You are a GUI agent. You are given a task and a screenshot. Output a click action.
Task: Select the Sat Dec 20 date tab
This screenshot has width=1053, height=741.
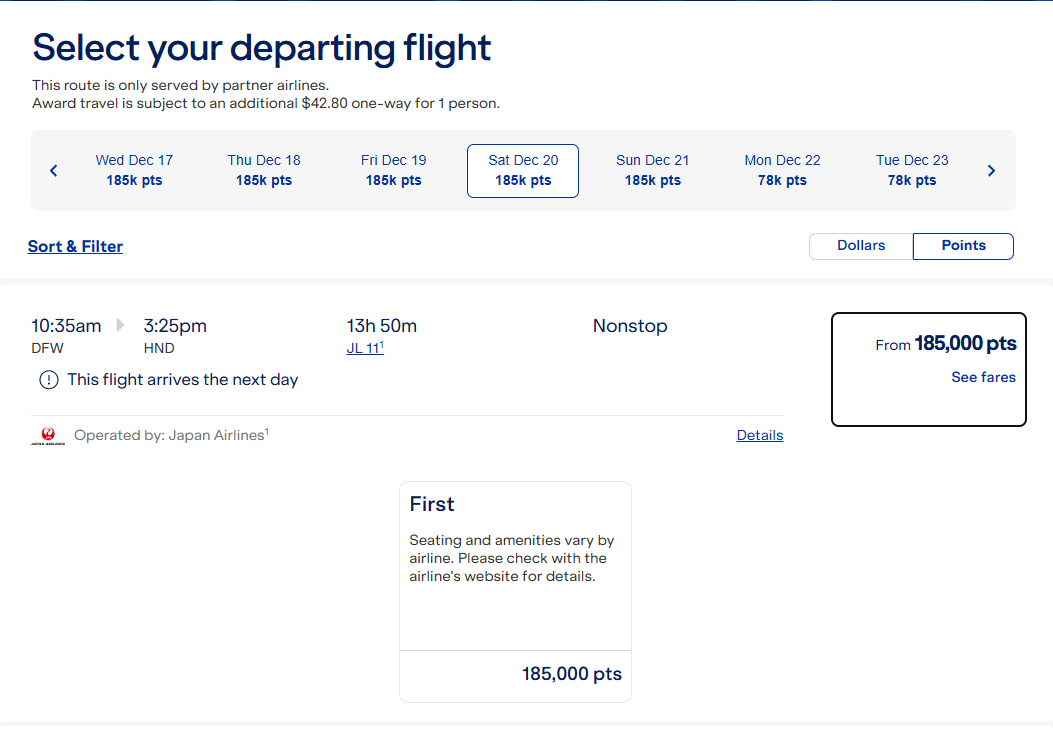tap(523, 171)
